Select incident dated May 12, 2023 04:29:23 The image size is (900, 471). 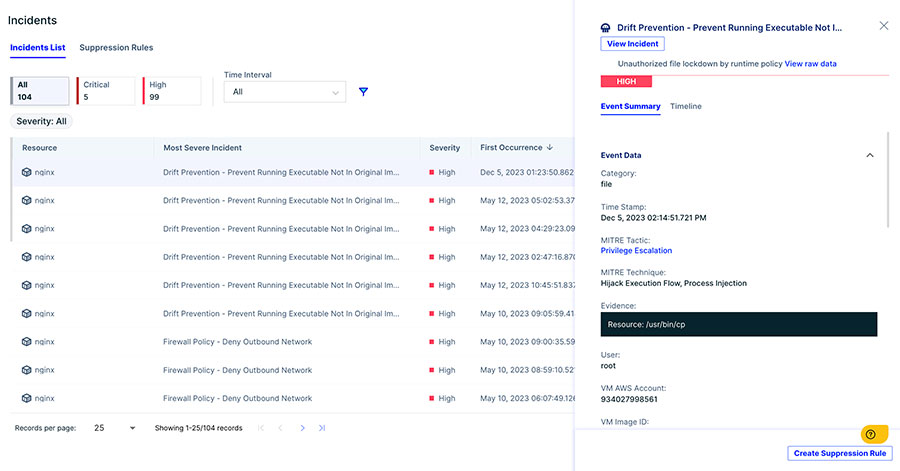point(293,228)
